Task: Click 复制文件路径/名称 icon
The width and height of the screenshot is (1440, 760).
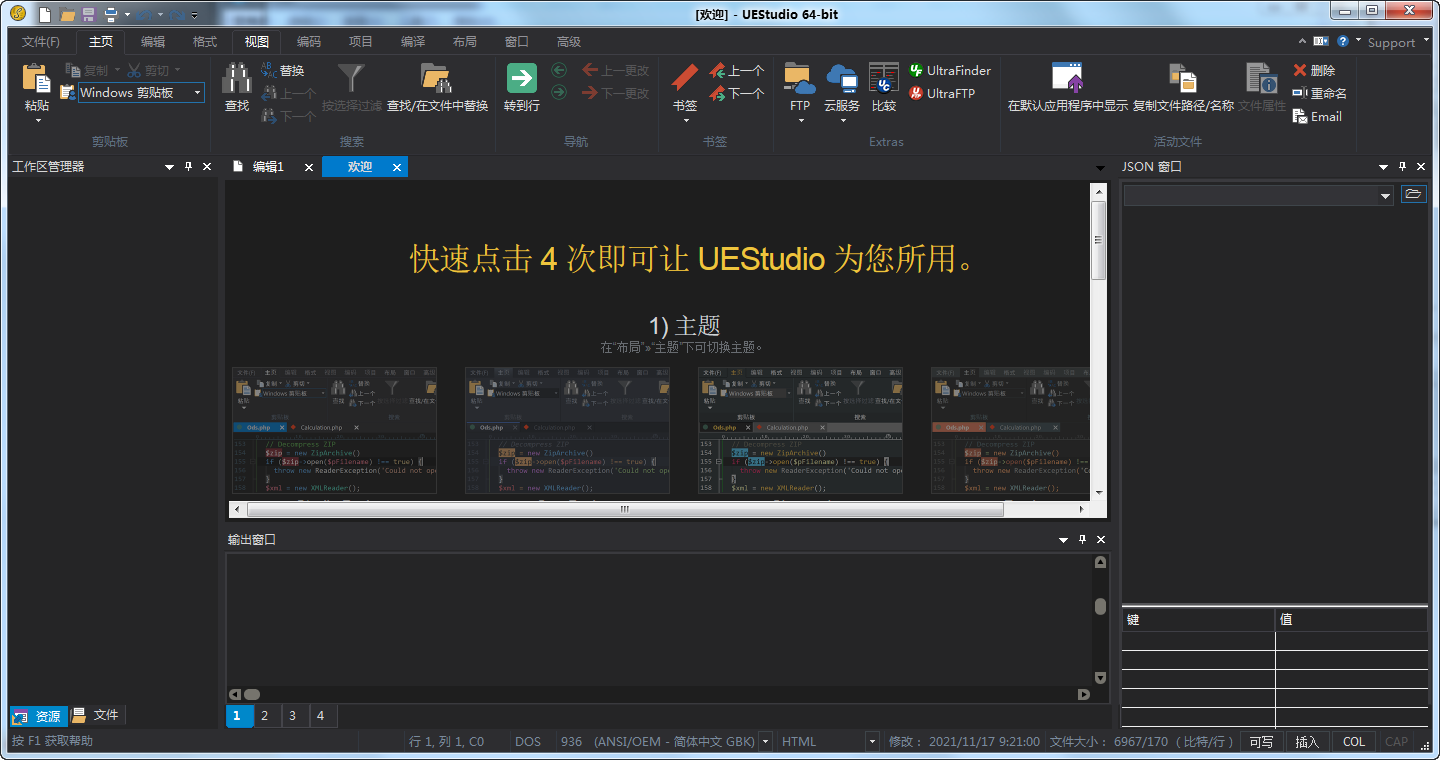Action: pos(1183,78)
